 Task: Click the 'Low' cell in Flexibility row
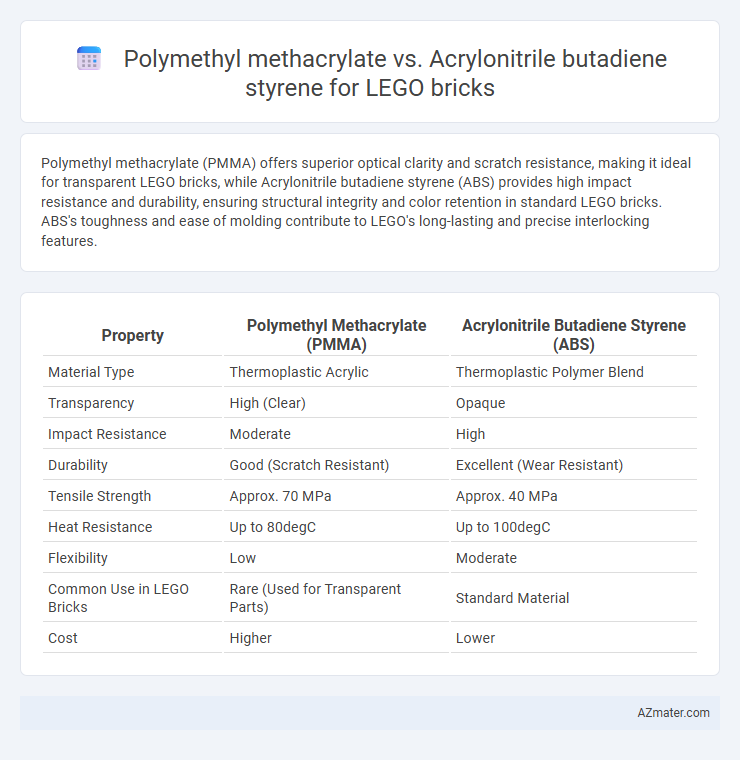click(x=242, y=558)
